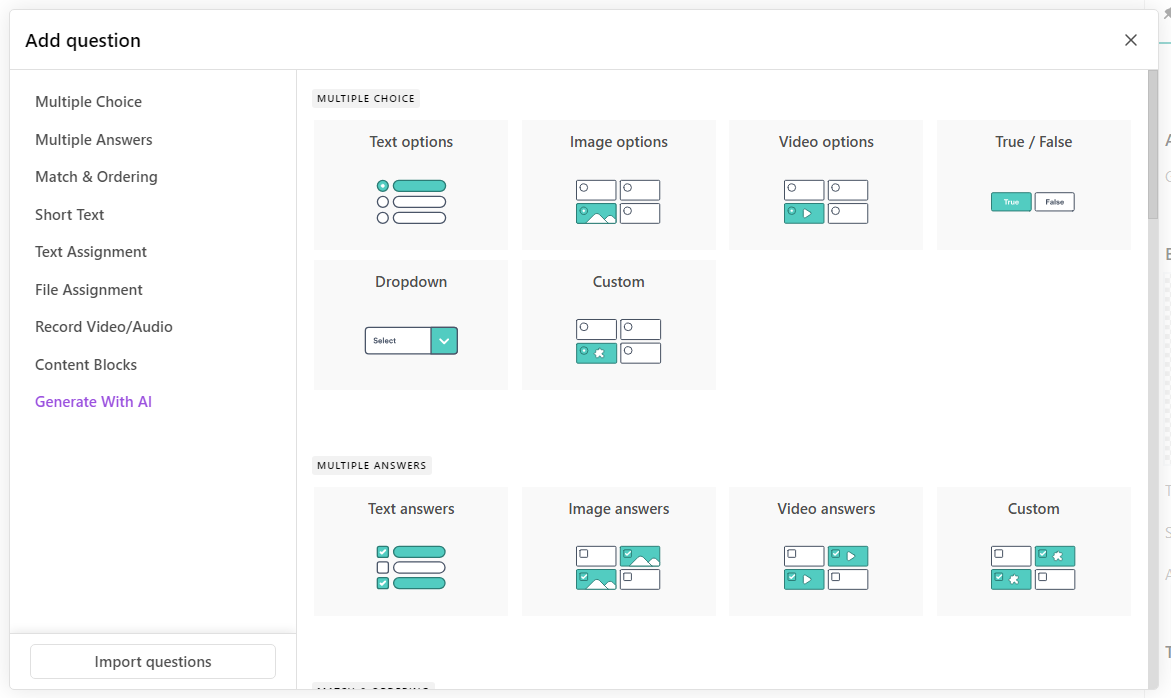Select the Text options question type
The height and width of the screenshot is (698, 1171).
click(x=411, y=185)
